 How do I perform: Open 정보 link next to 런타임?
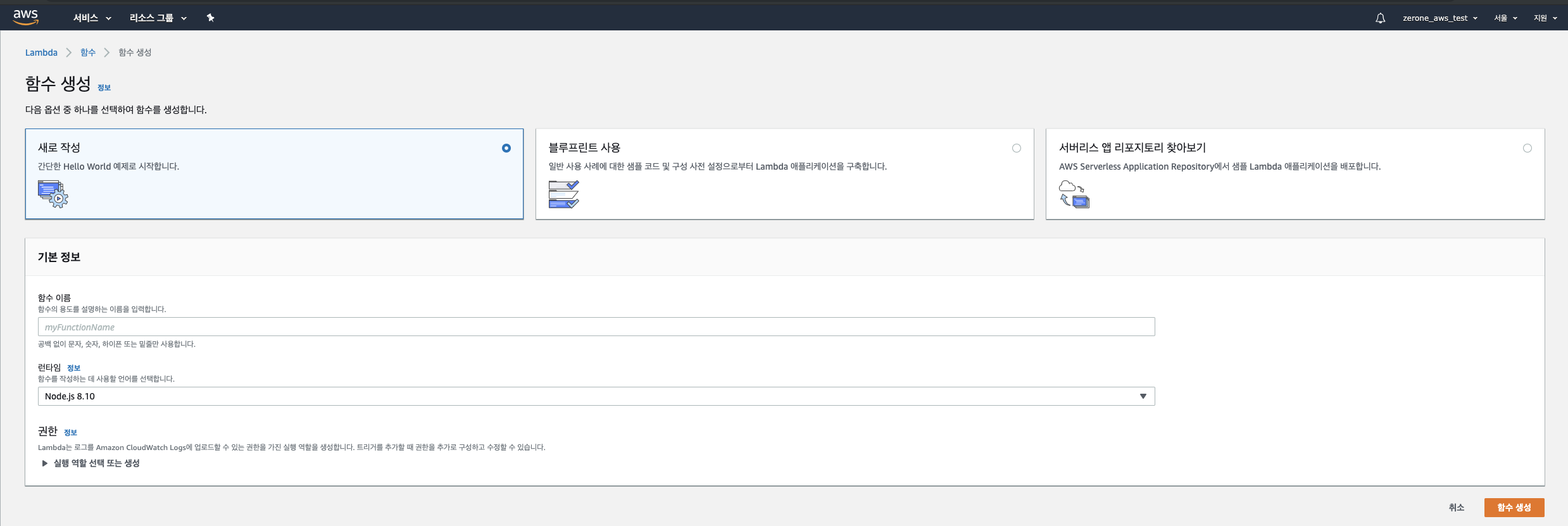tap(74, 368)
